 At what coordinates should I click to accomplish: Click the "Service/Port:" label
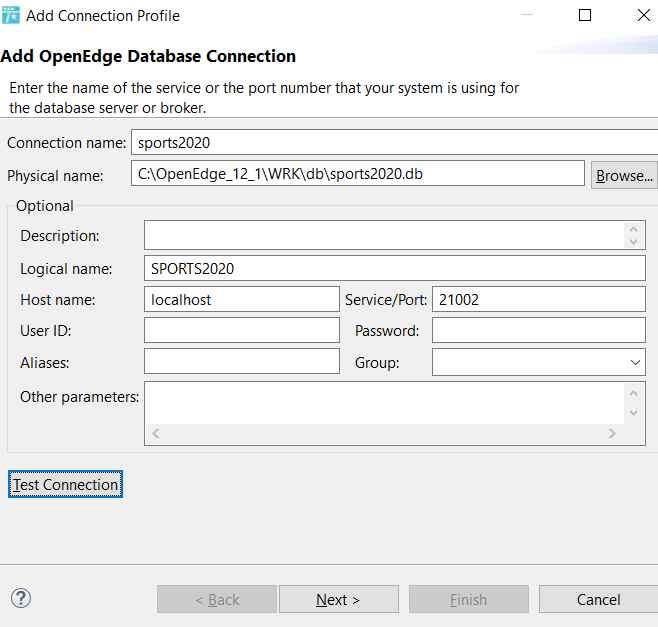pyautogui.click(x=386, y=300)
